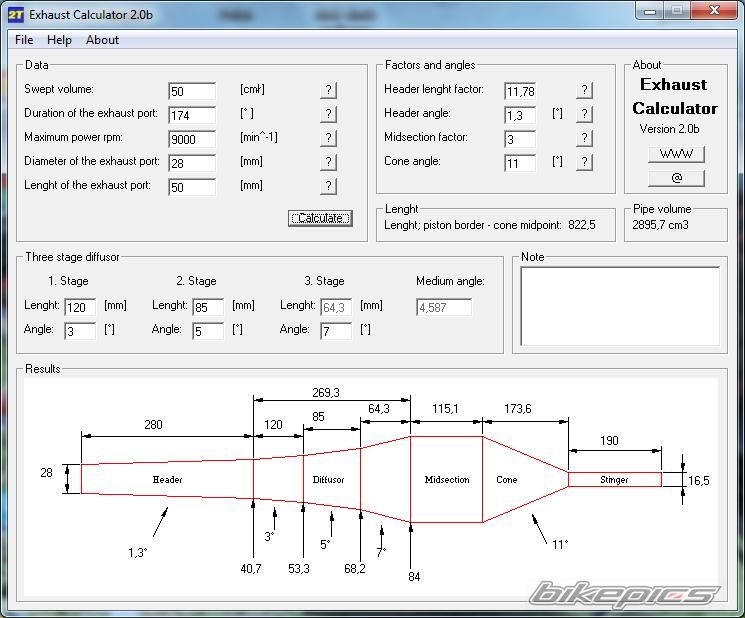Viewport: 745px width, 618px height.
Task: Click the Swept volume input field
Action: pyautogui.click(x=192, y=92)
